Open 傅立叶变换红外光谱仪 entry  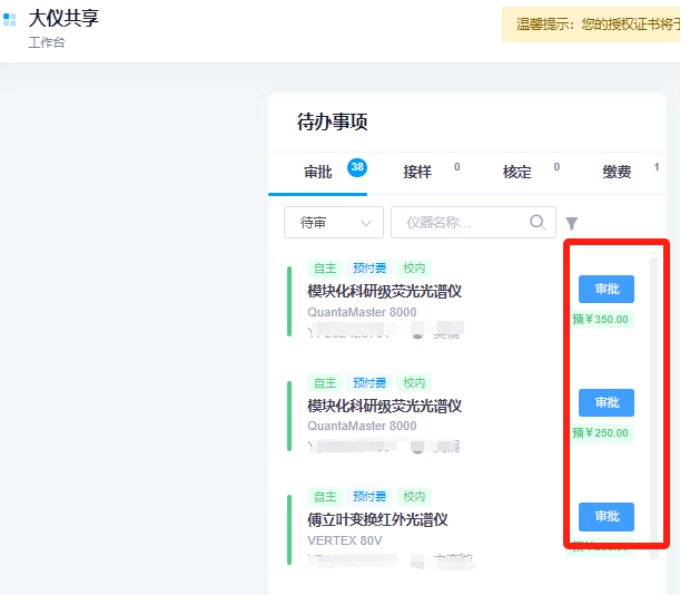tap(377, 520)
